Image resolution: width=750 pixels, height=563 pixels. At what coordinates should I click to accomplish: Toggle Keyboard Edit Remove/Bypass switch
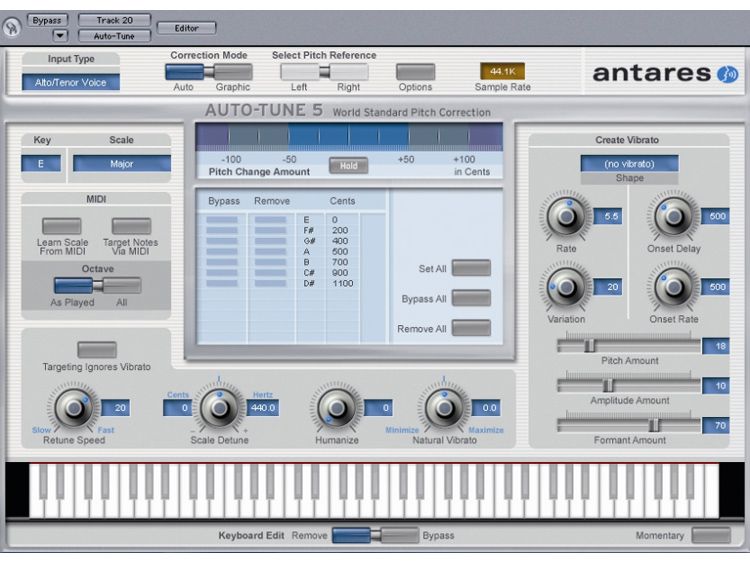375,535
